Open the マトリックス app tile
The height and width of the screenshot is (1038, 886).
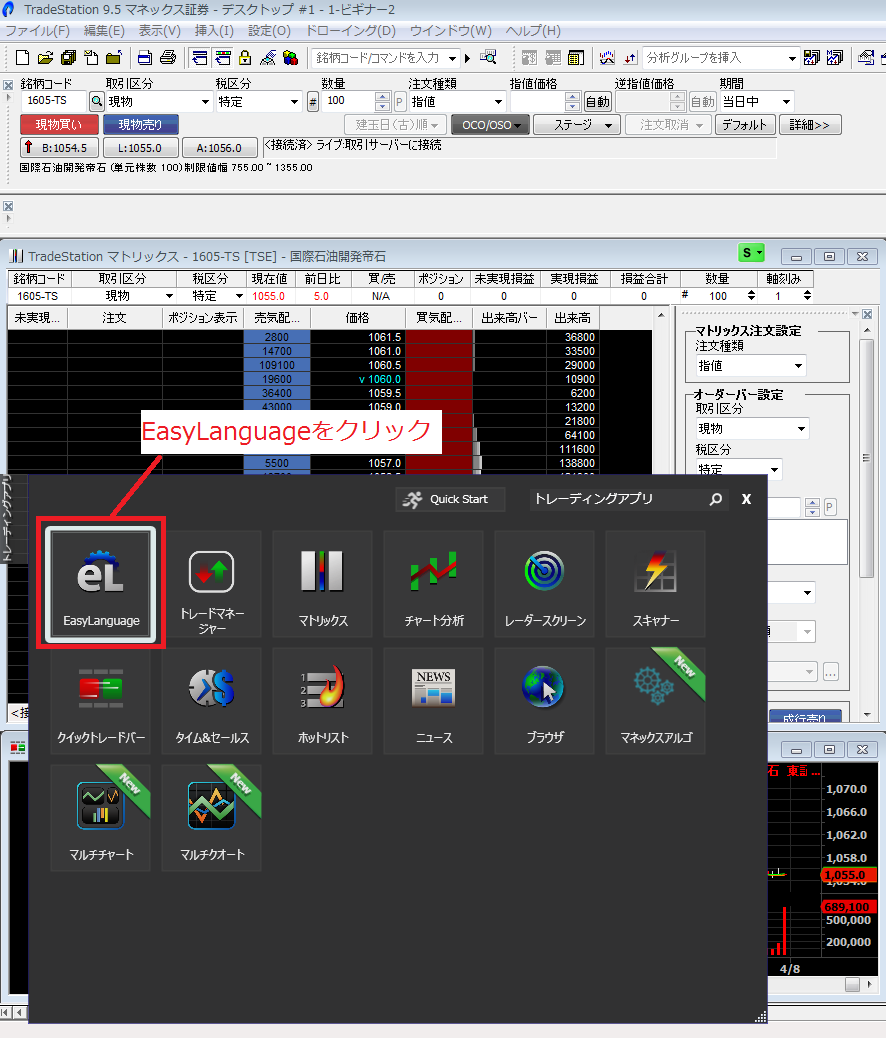(322, 584)
